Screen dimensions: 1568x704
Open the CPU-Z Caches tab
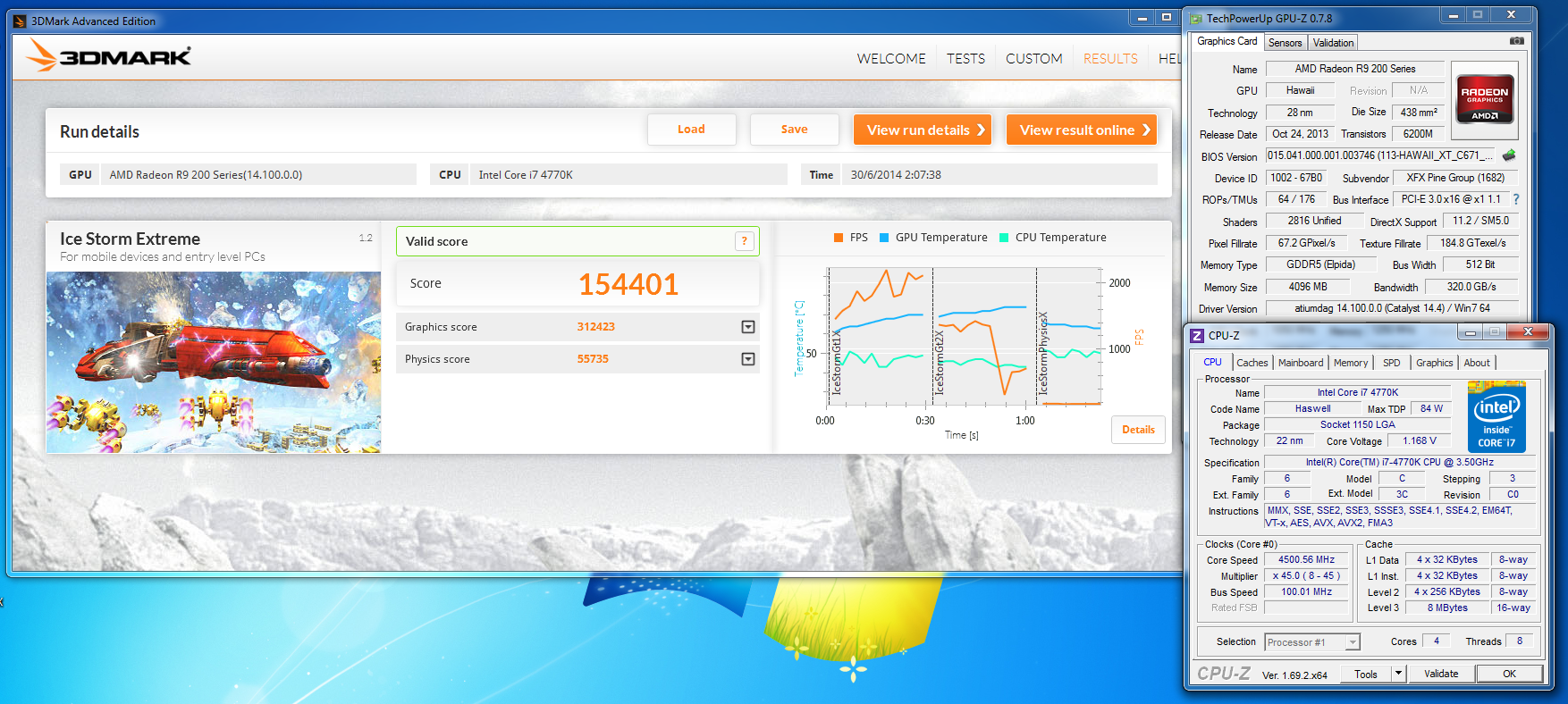point(1252,363)
